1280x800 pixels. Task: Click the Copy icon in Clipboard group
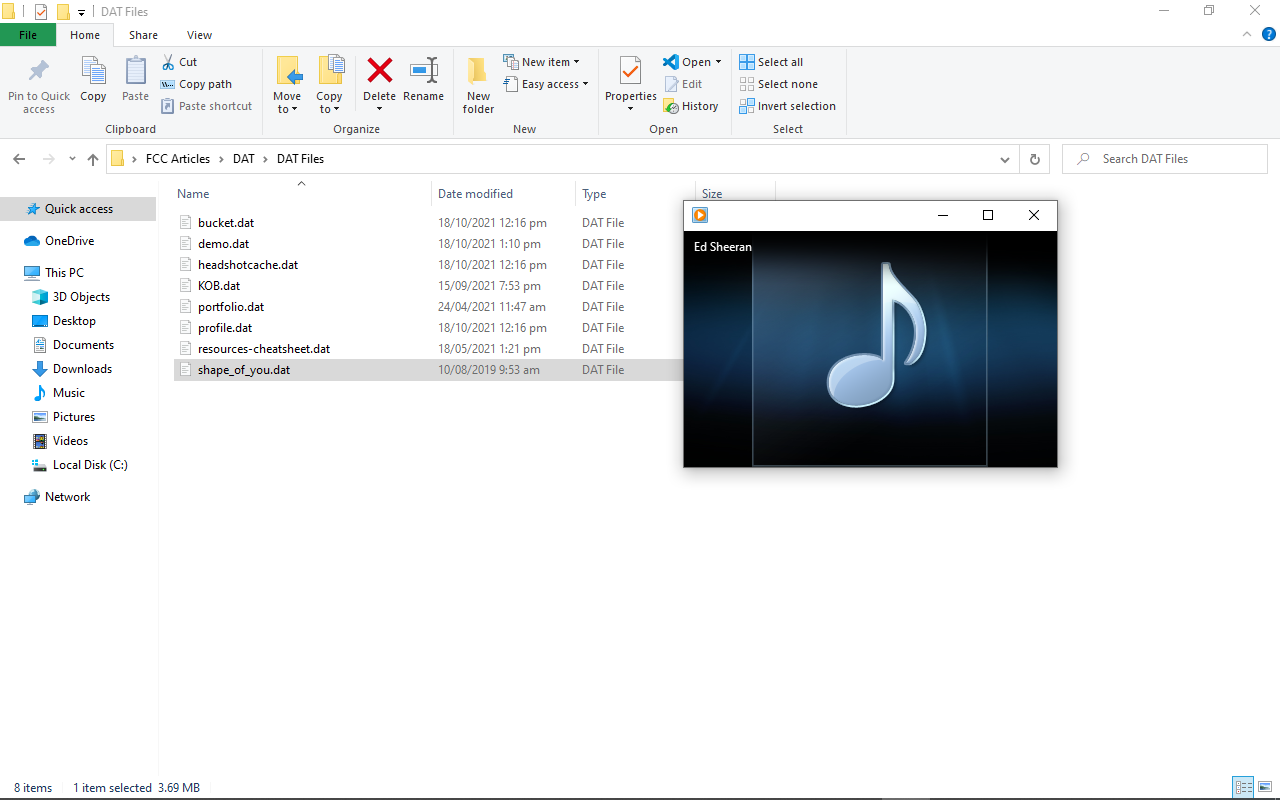(93, 73)
